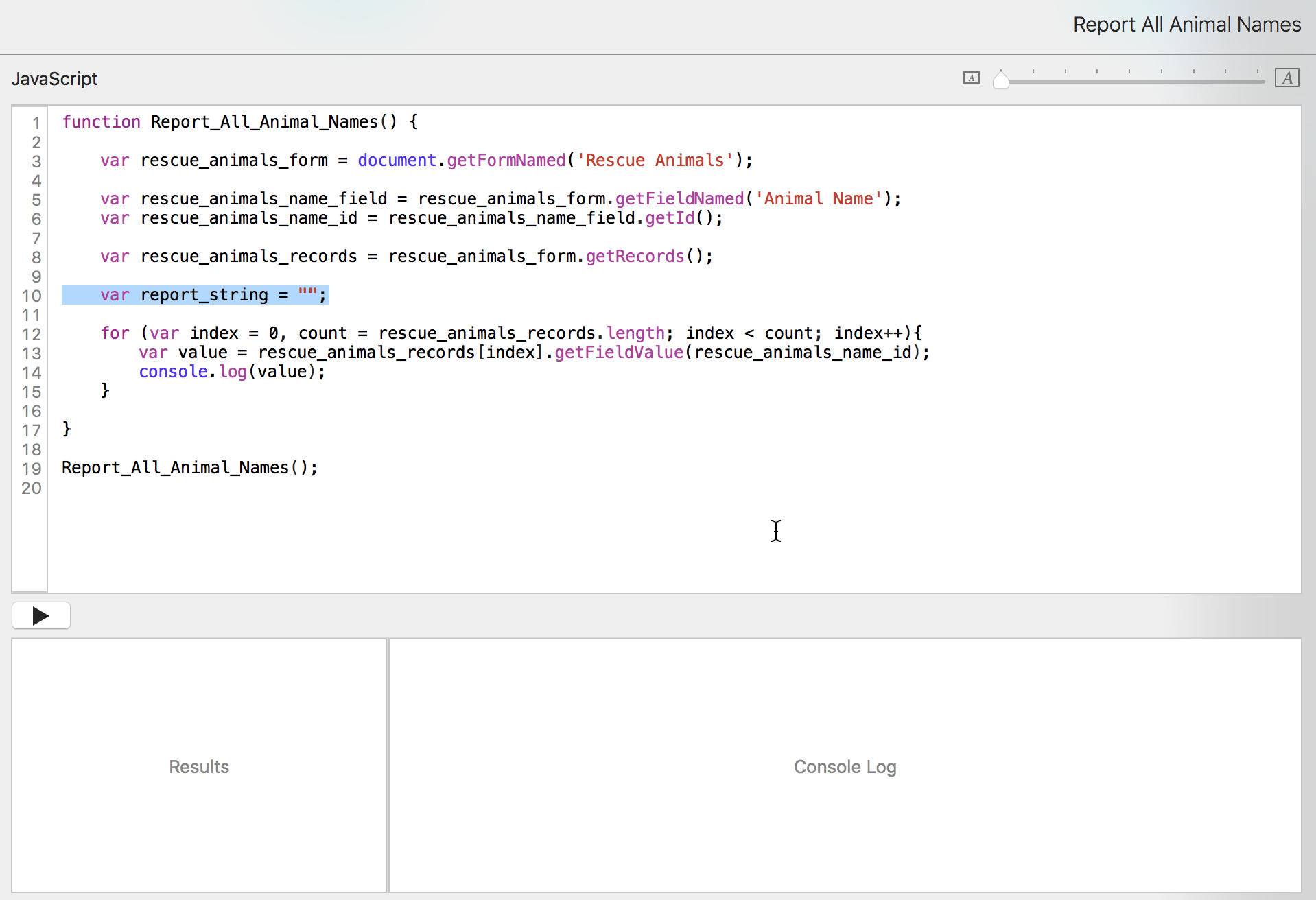Click the getFormNamed method in line 3
The height and width of the screenshot is (900, 1316).
point(506,161)
